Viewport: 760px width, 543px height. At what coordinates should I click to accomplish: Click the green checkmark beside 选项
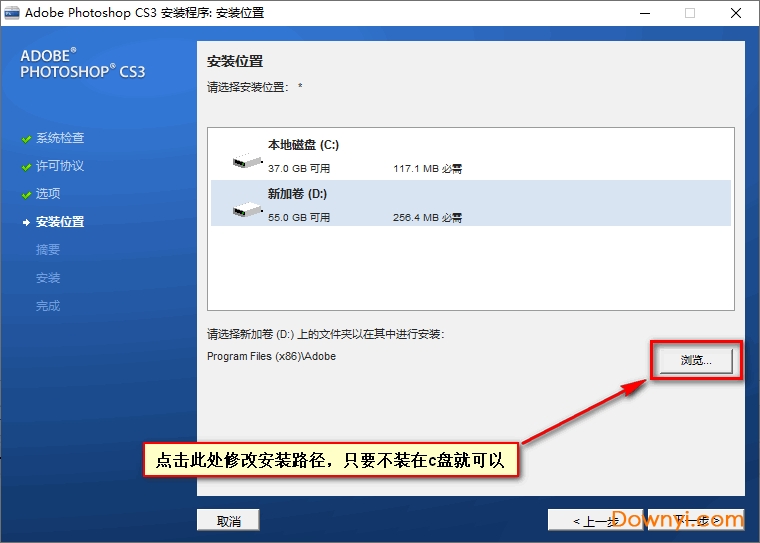click(26, 195)
